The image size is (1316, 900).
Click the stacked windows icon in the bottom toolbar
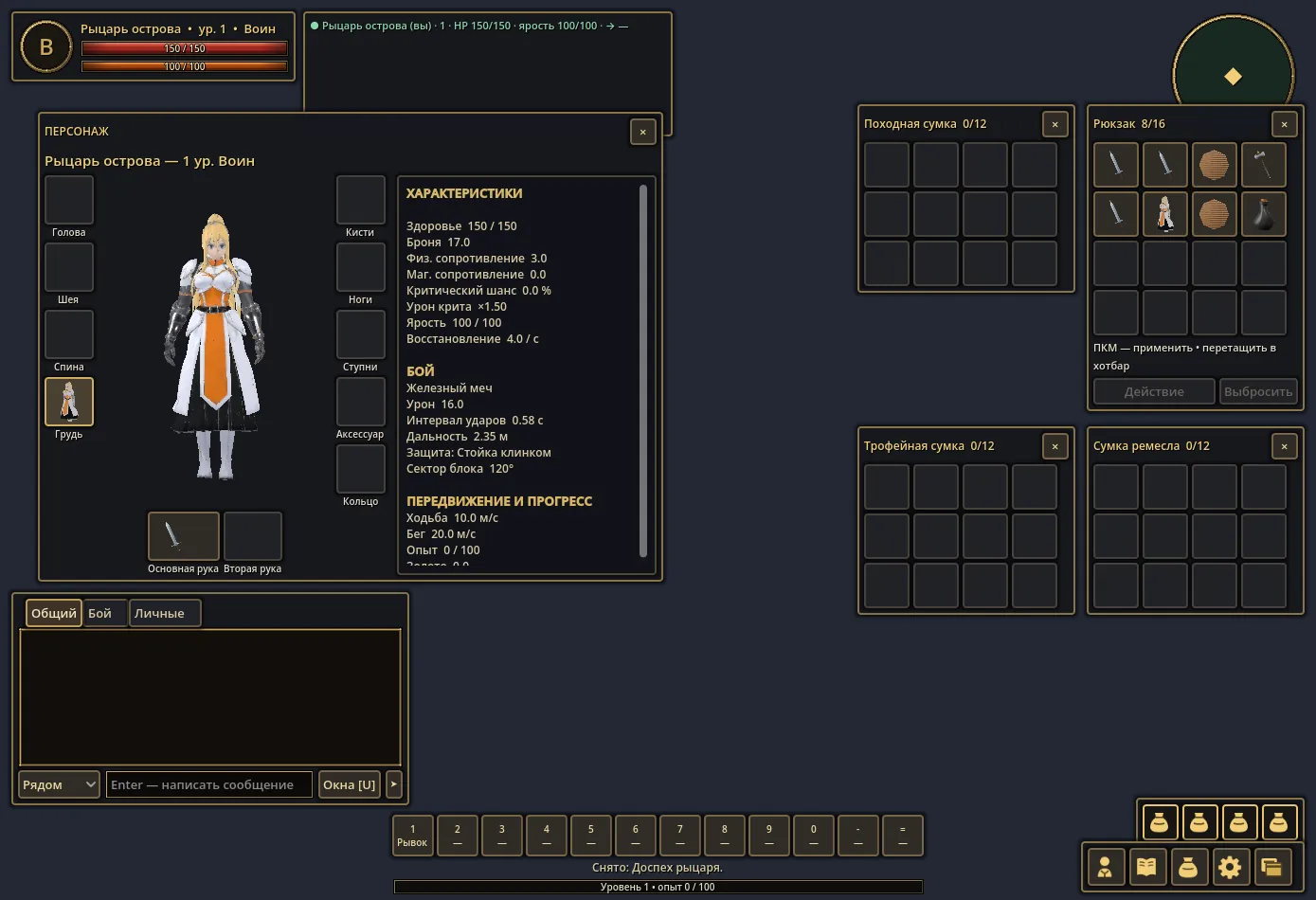pyautogui.click(x=1271, y=866)
